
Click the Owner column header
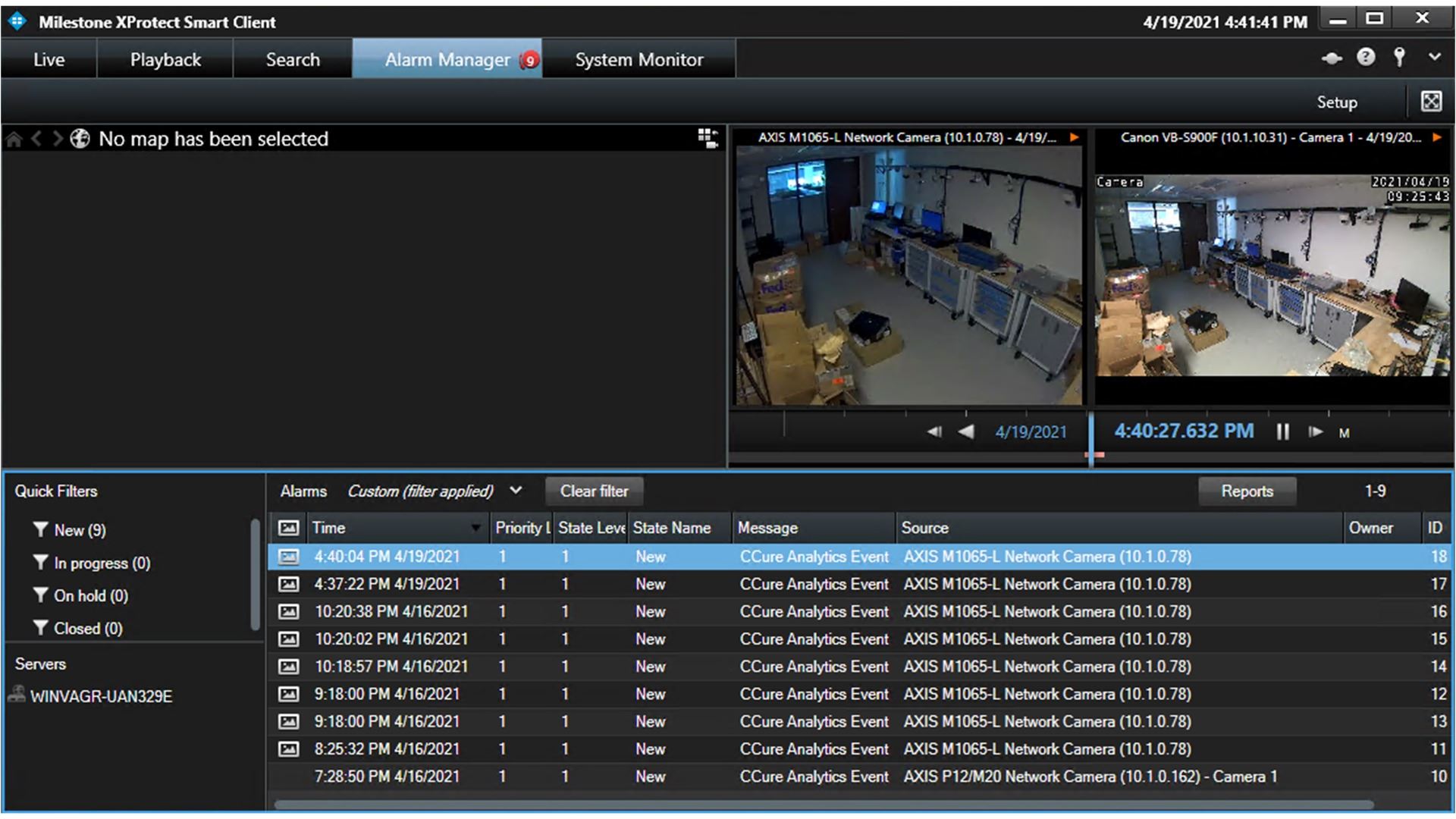pyautogui.click(x=1381, y=528)
